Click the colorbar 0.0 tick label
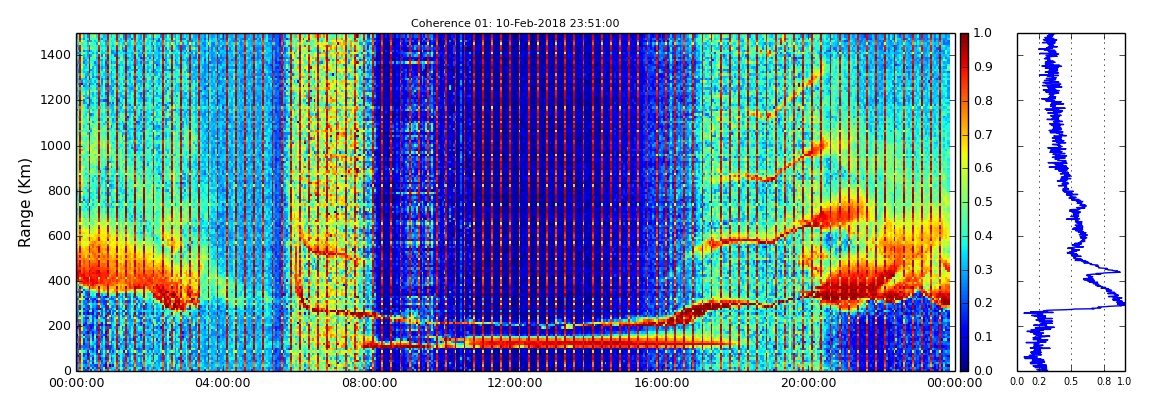 [981, 370]
